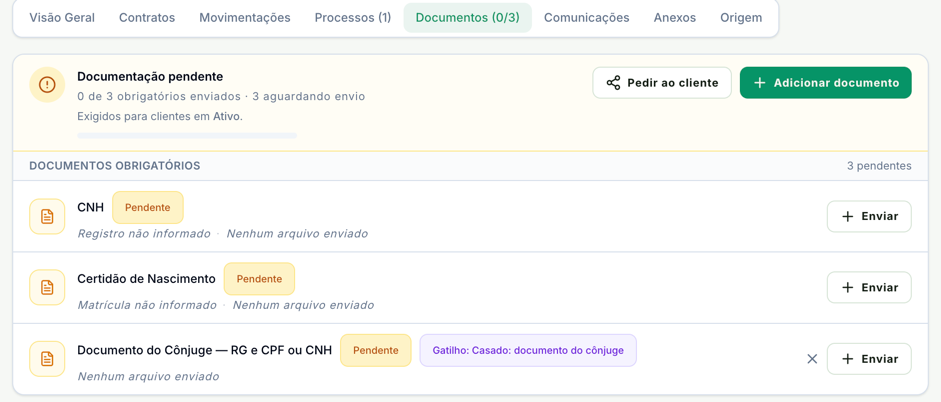Click the Adicionar documento button
941x402 pixels.
point(826,83)
